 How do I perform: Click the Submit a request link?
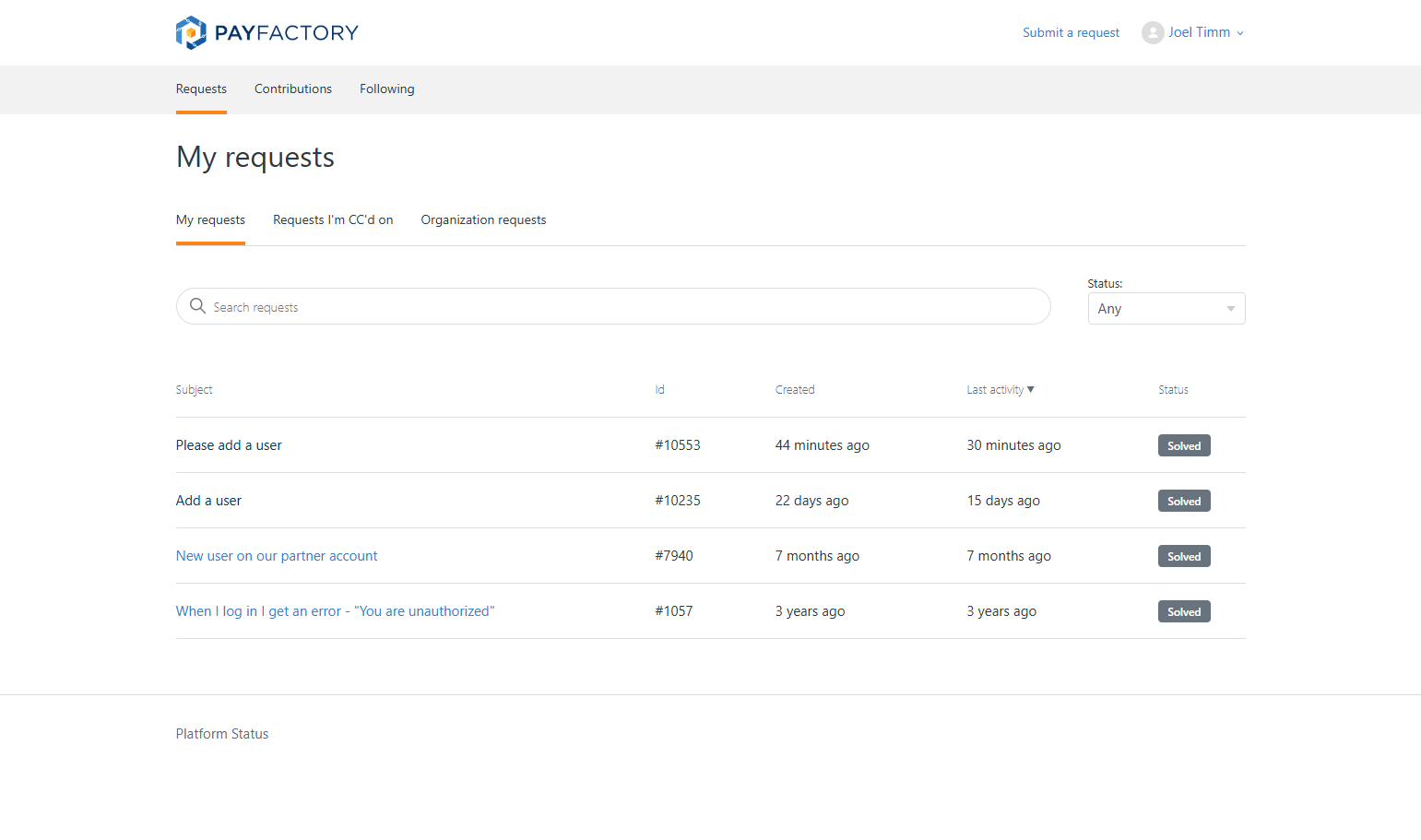[1071, 32]
